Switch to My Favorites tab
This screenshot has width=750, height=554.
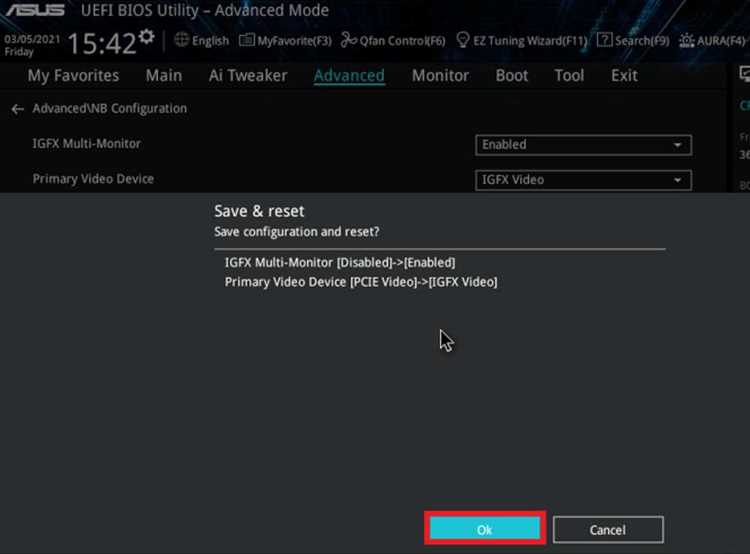(x=73, y=76)
